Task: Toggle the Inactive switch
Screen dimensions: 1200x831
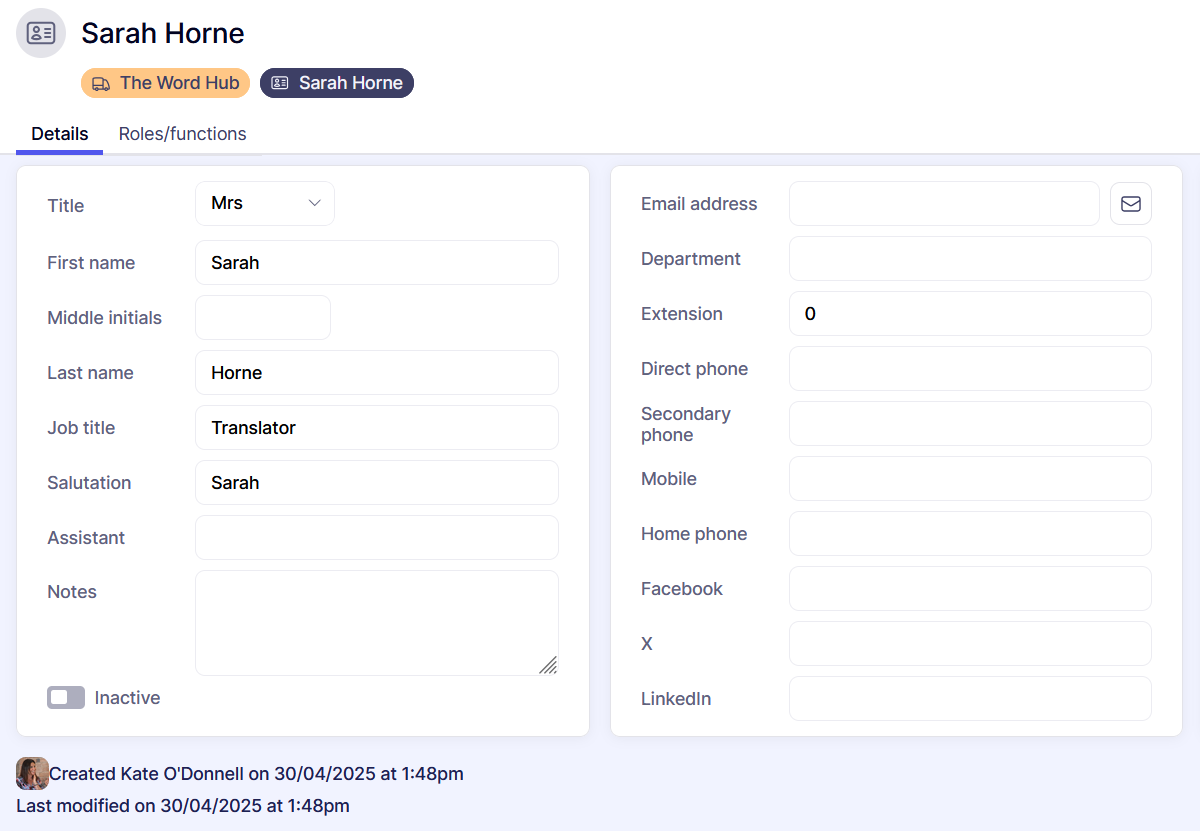Action: (66, 698)
